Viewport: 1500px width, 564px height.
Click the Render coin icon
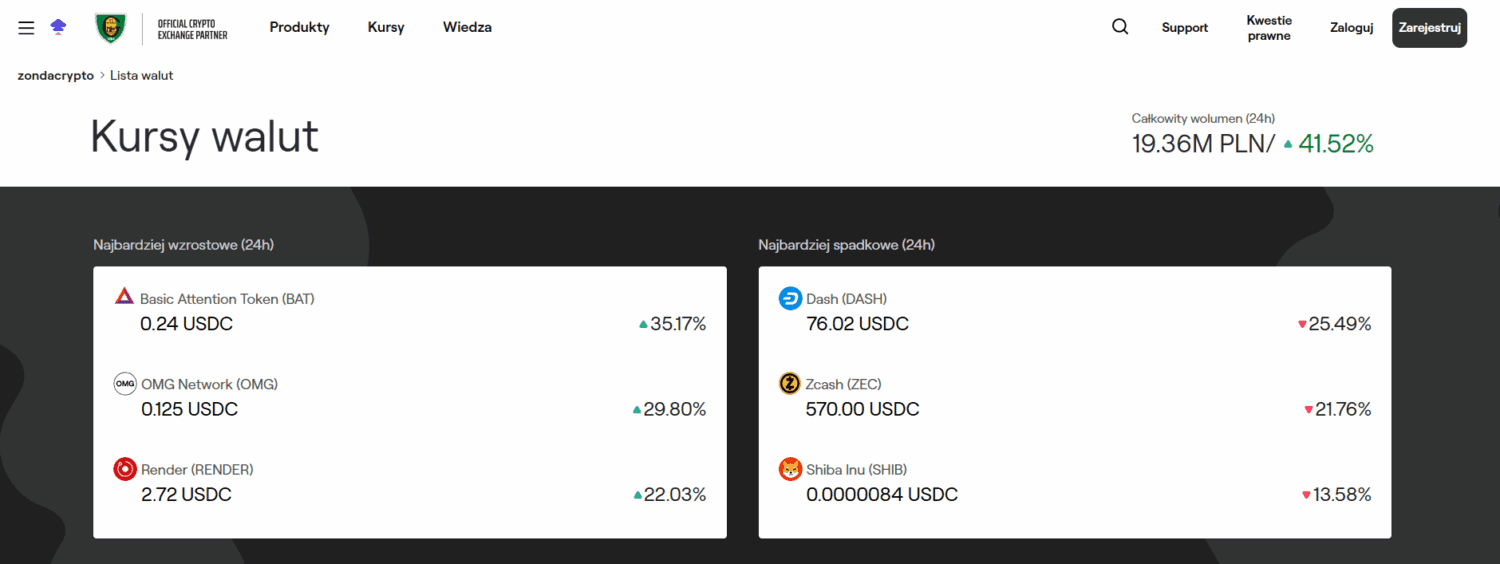point(125,469)
